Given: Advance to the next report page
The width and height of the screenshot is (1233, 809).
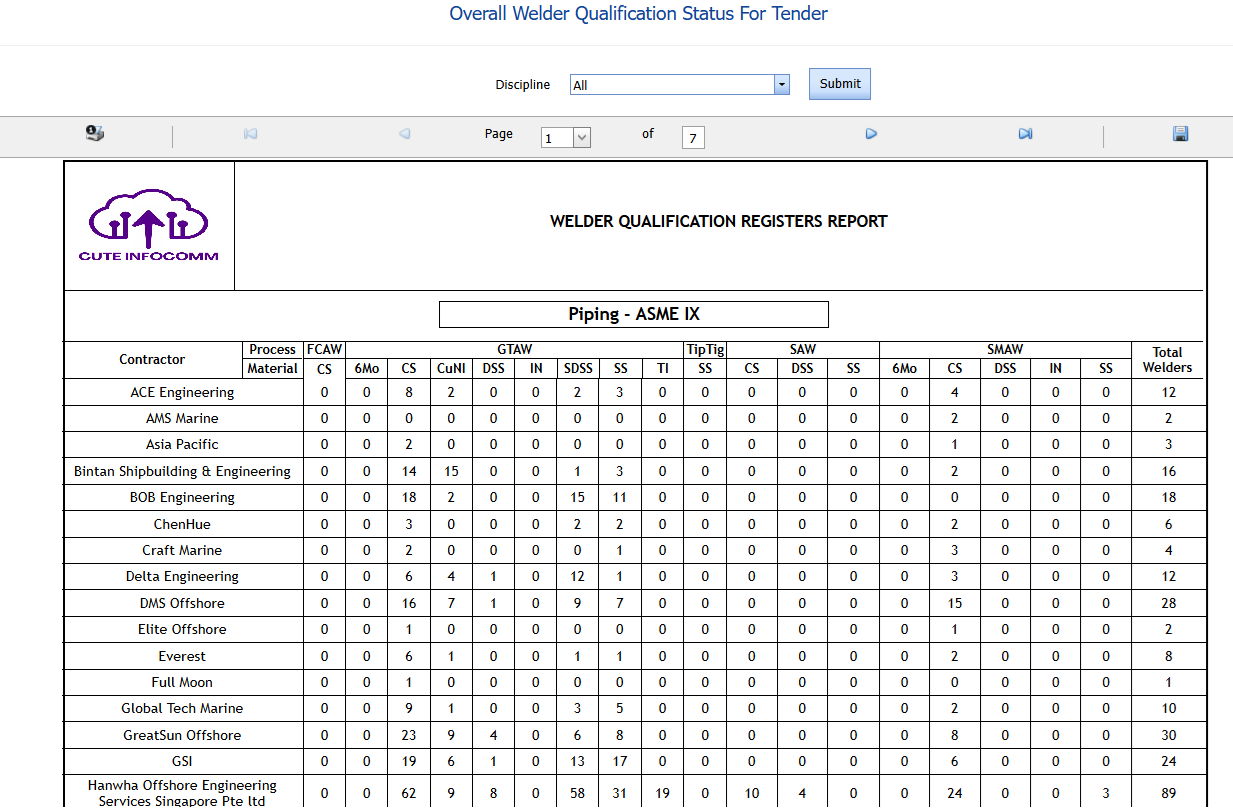Looking at the screenshot, I should (871, 134).
